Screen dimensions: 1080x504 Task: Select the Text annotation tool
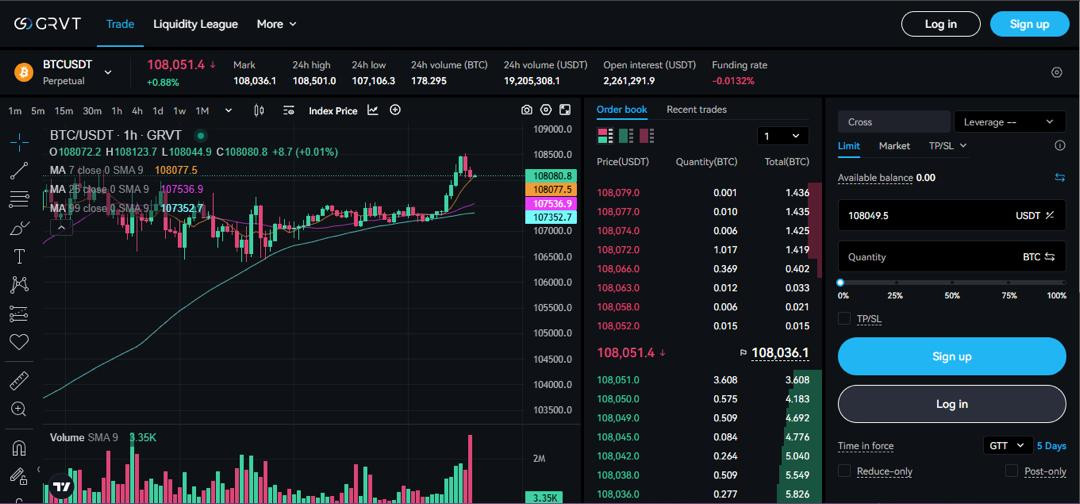click(18, 257)
